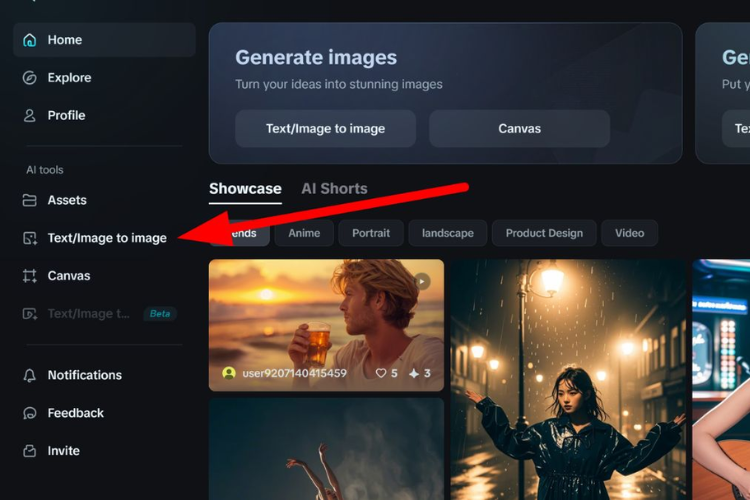Screen dimensions: 750x500
Task: Switch to the AI Shorts tab
Action: point(334,189)
